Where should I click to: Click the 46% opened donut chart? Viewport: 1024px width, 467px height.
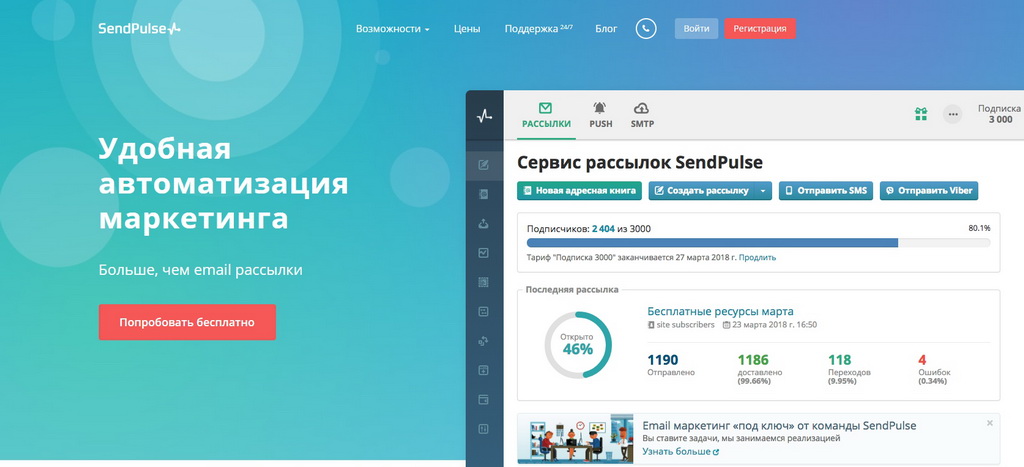coord(577,345)
